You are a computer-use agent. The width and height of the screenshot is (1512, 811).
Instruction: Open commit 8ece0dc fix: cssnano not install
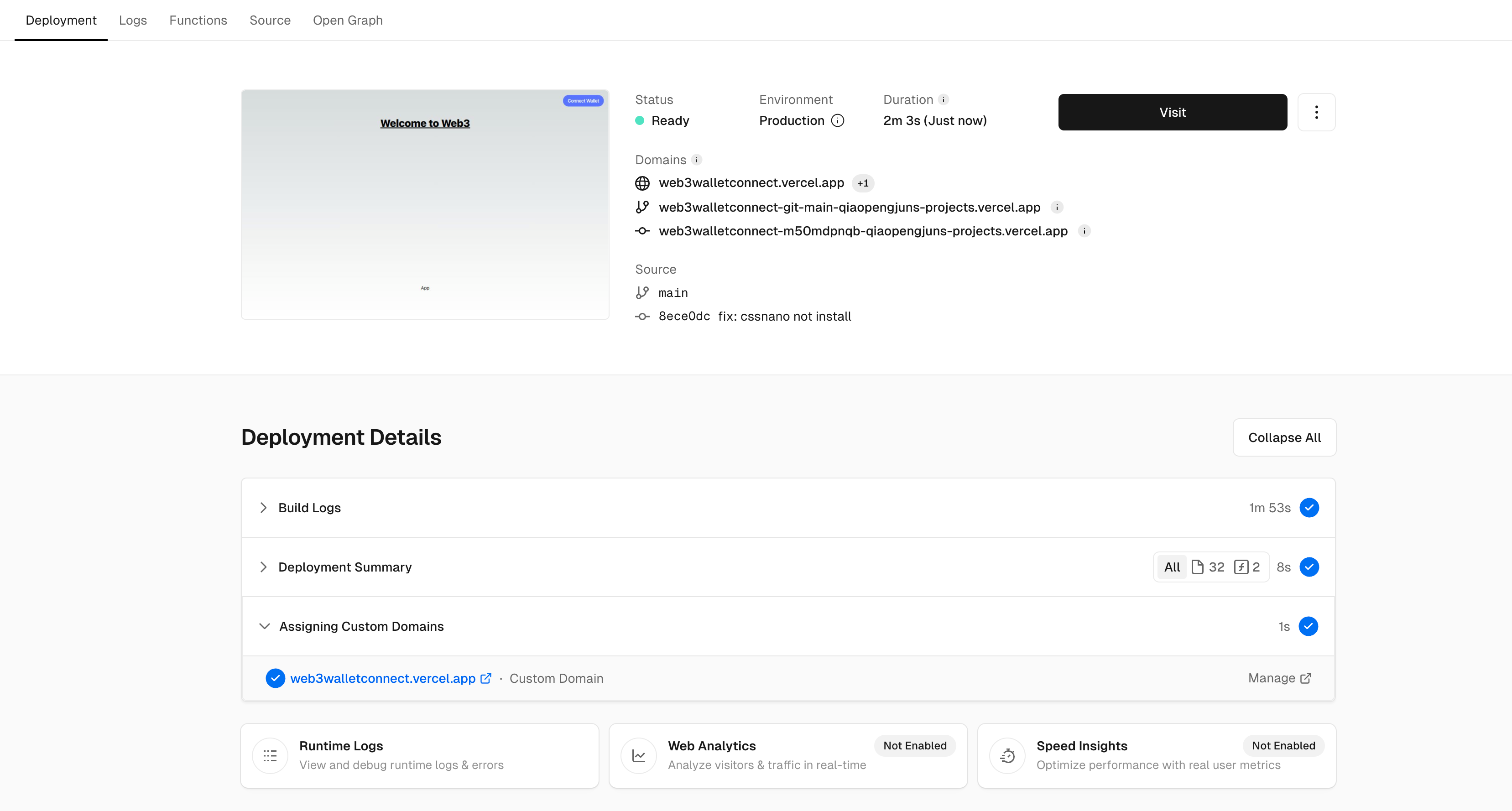coord(755,316)
